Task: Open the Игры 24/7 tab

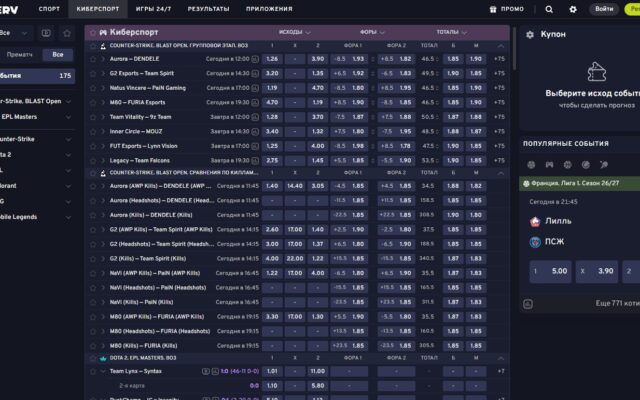Action: (153, 9)
